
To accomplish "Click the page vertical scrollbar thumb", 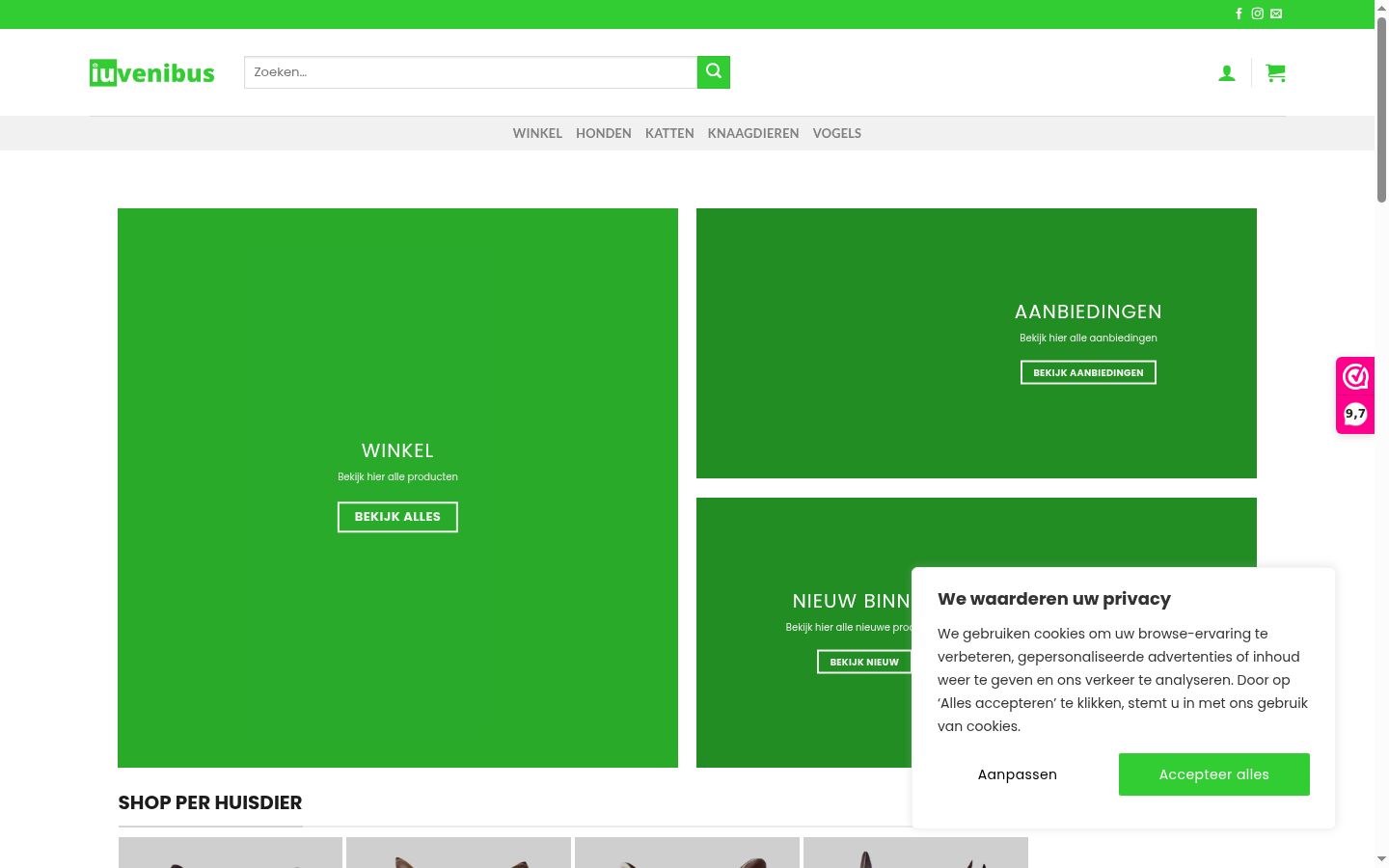I will pyautogui.click(x=1381, y=108).
